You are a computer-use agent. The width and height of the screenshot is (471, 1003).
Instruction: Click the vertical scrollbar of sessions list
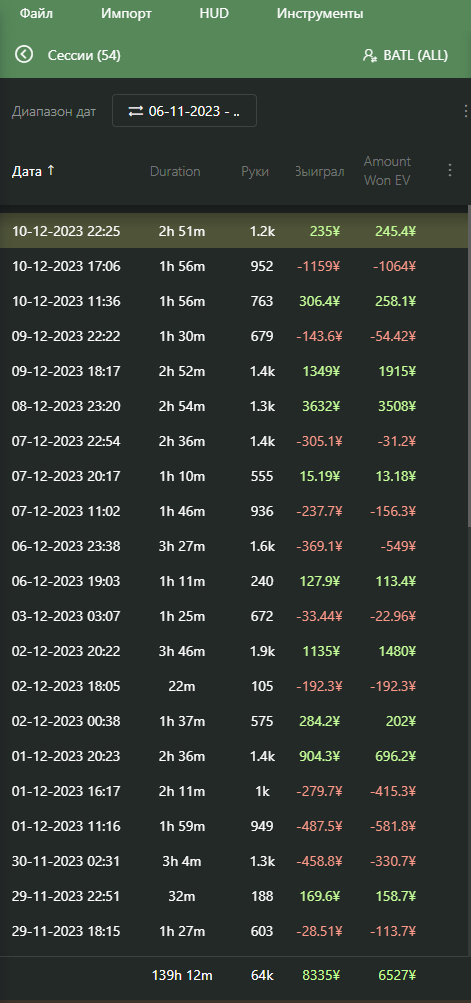pyautogui.click(x=469, y=365)
